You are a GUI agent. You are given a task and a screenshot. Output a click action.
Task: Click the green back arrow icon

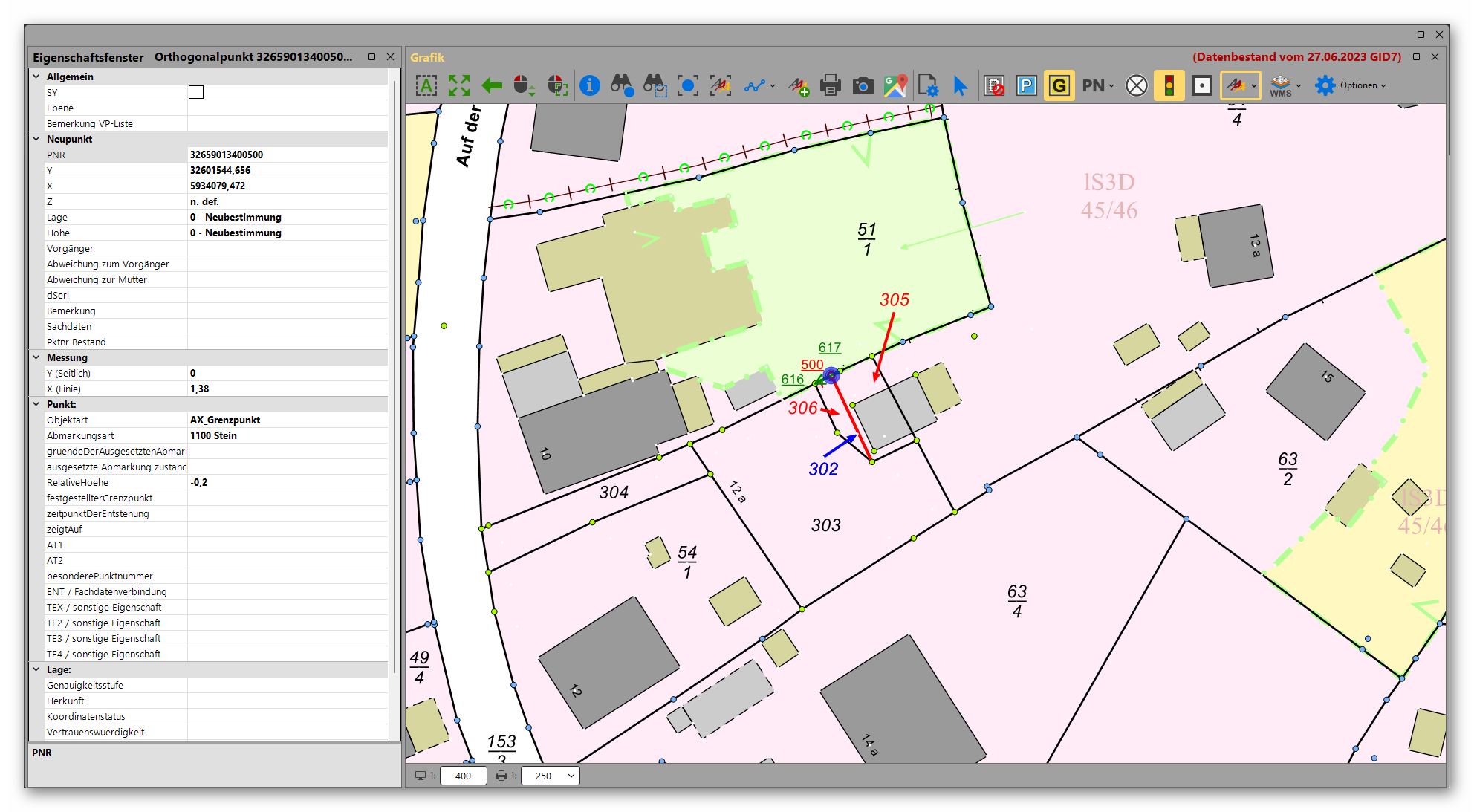492,85
